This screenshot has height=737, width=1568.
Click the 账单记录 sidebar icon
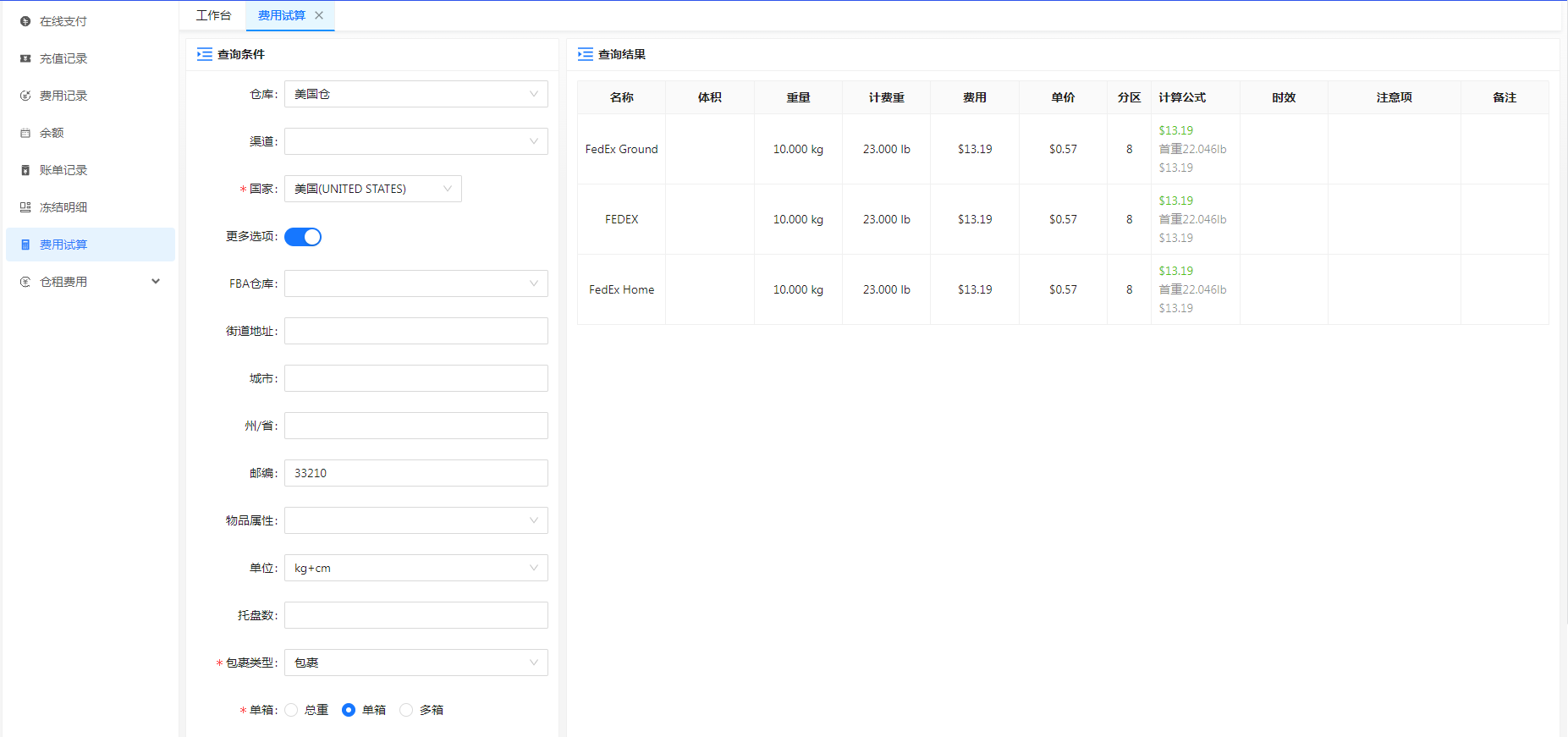[x=25, y=170]
